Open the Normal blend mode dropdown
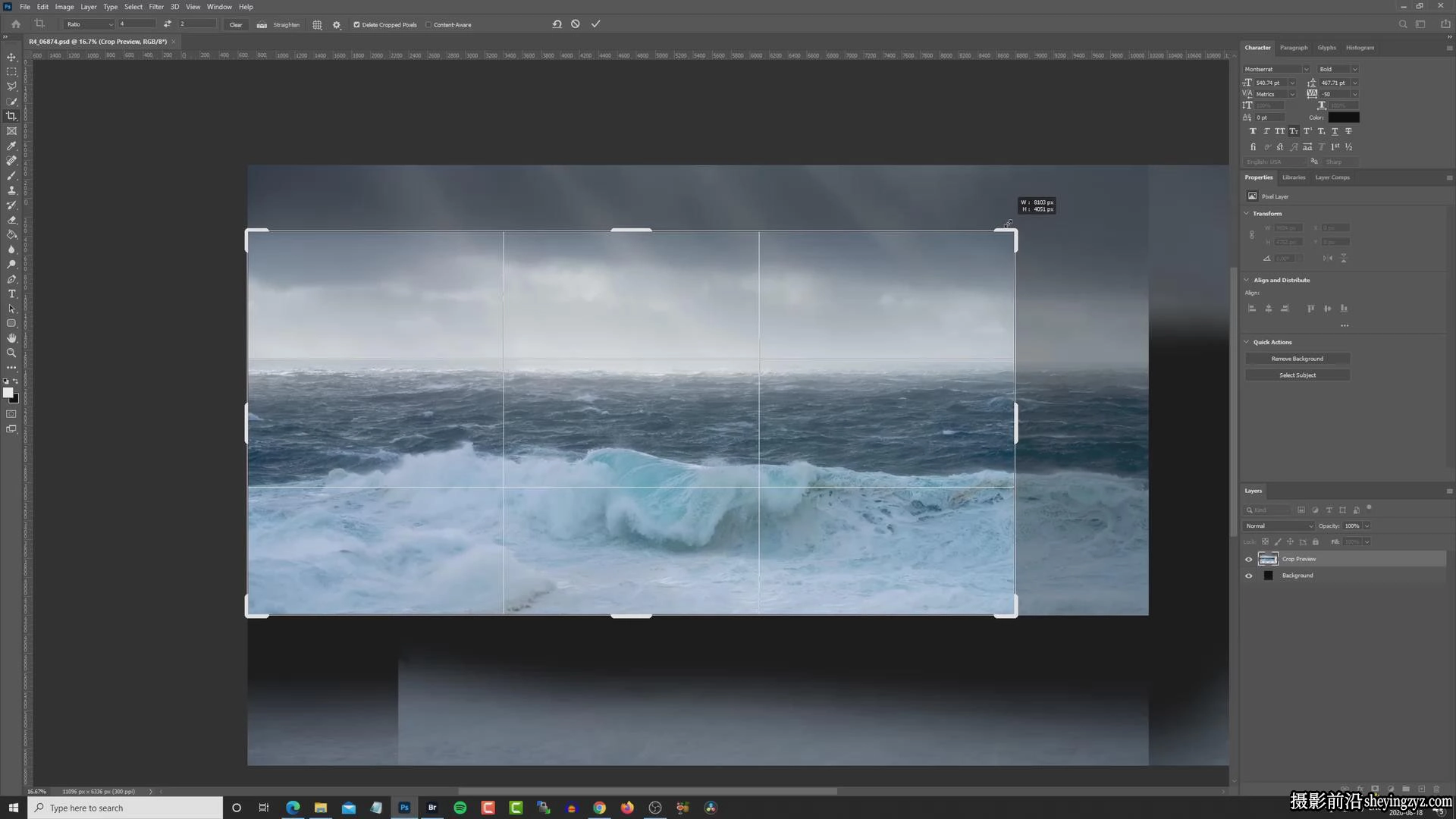The image size is (1456, 819). 1279,526
